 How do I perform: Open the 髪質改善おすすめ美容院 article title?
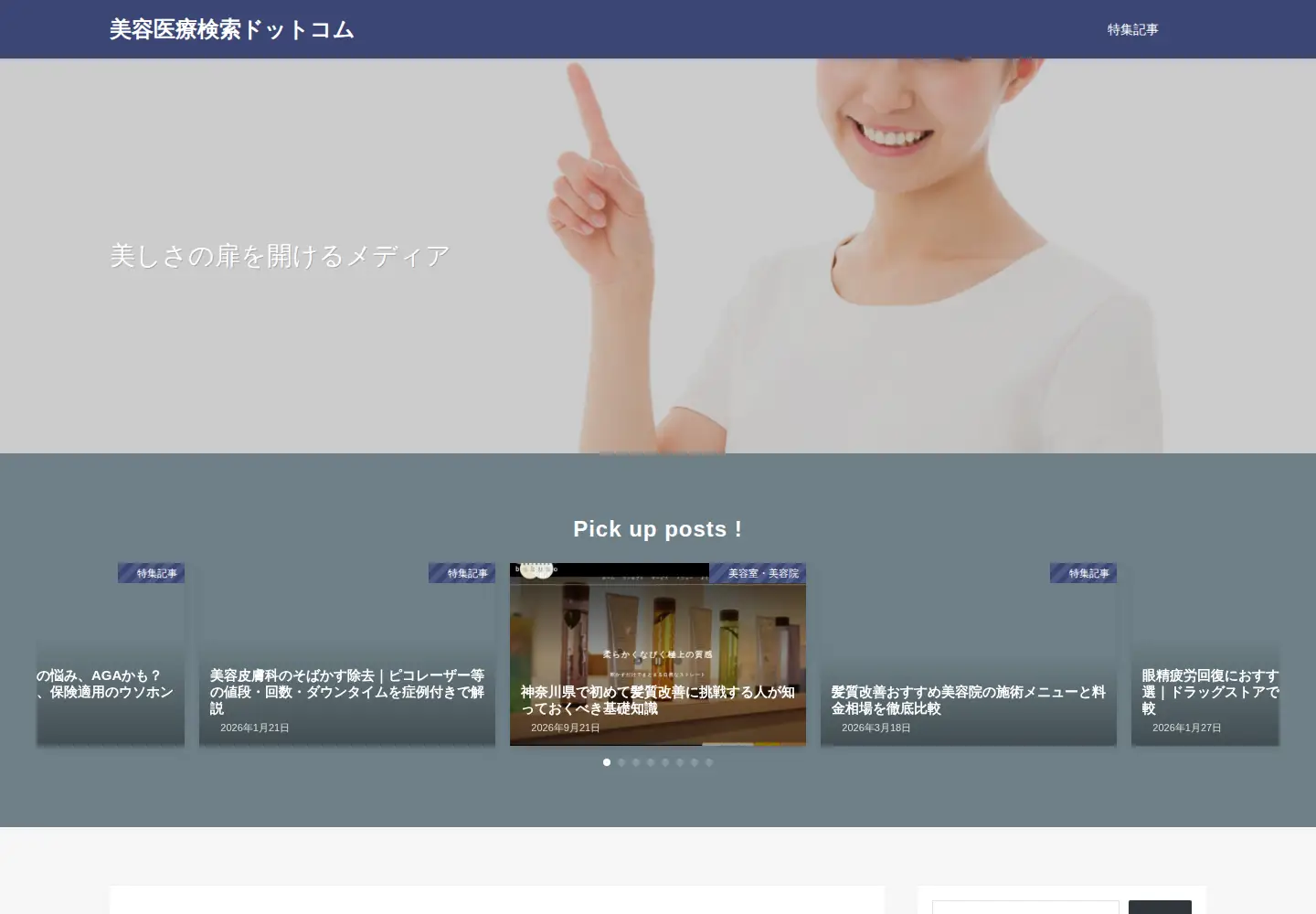click(969, 700)
